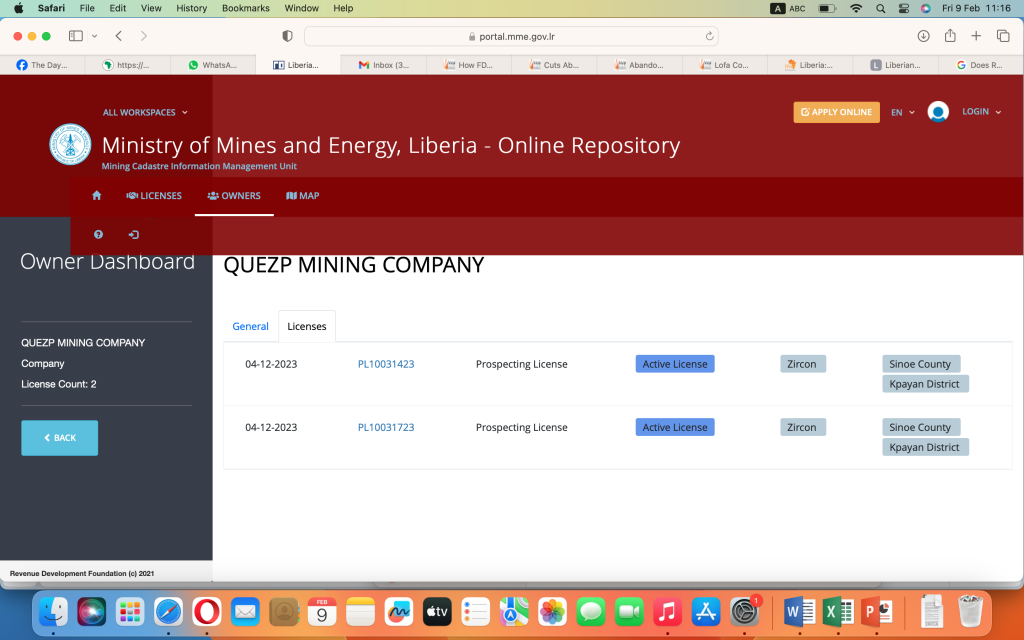The width and height of the screenshot is (1024, 640).
Task: Show Safari downloads icon
Action: click(x=923, y=36)
